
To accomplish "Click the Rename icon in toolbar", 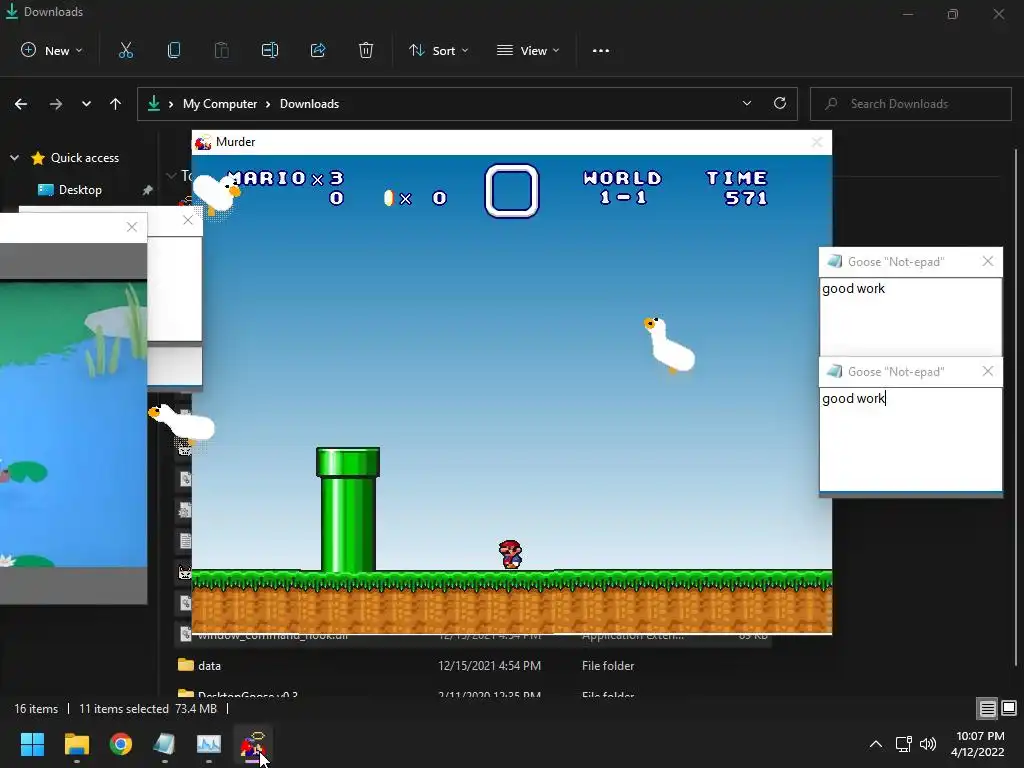I will [270, 50].
